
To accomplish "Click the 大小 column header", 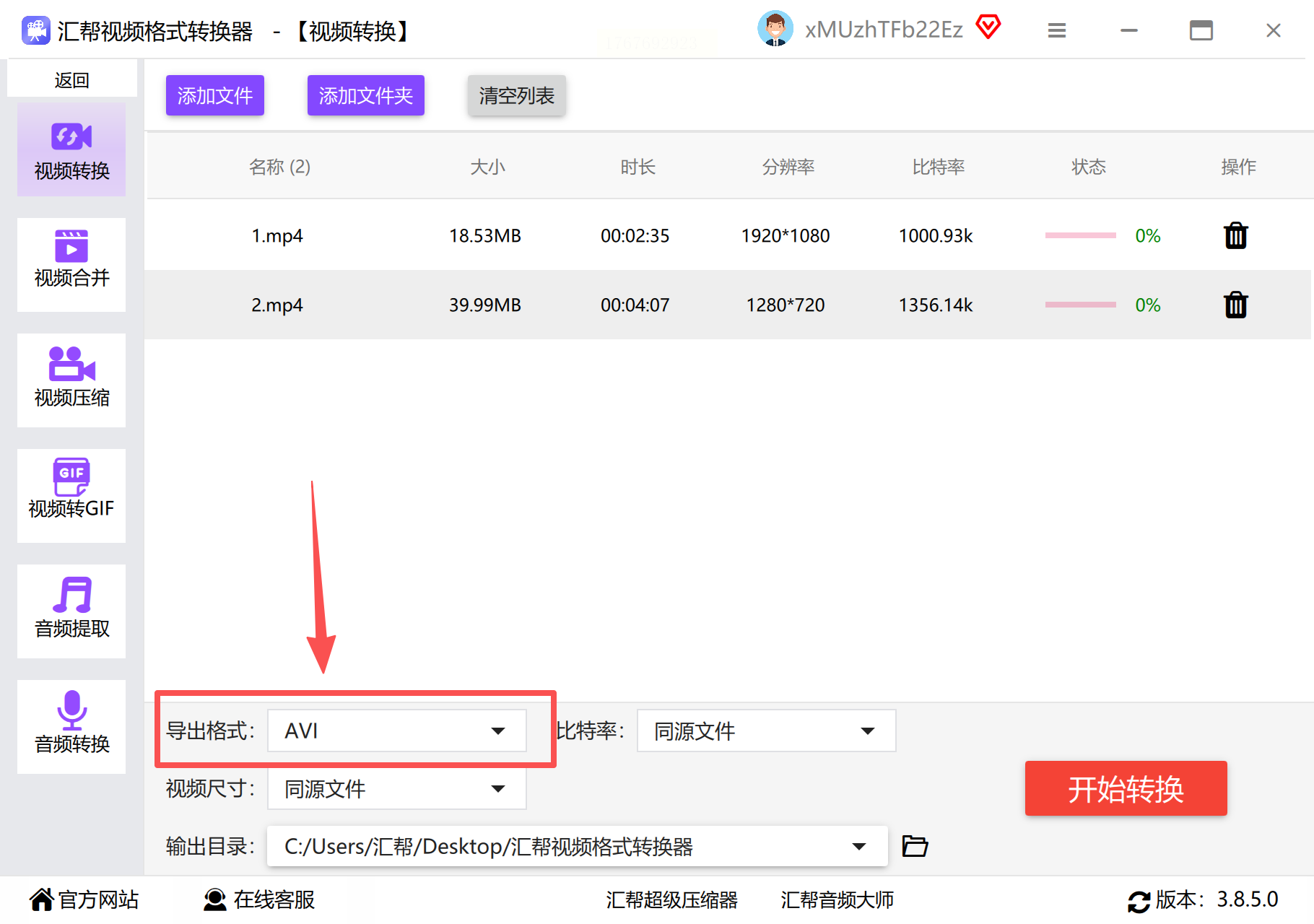I will click(487, 167).
